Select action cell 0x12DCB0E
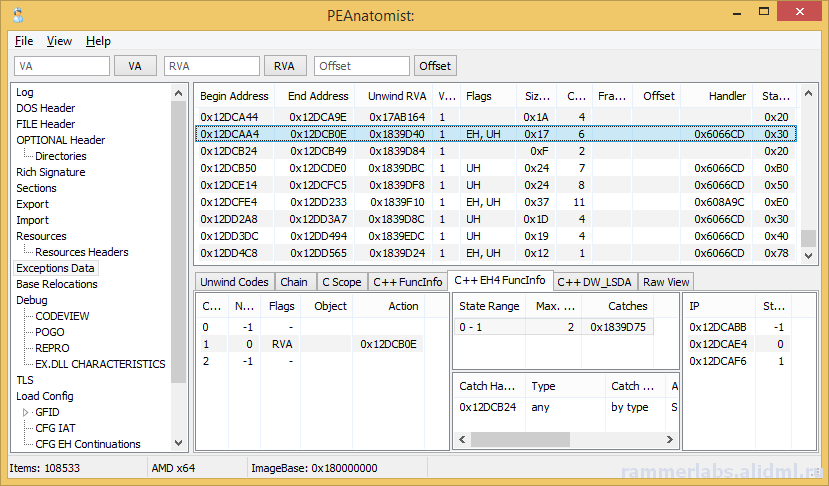 pos(389,344)
